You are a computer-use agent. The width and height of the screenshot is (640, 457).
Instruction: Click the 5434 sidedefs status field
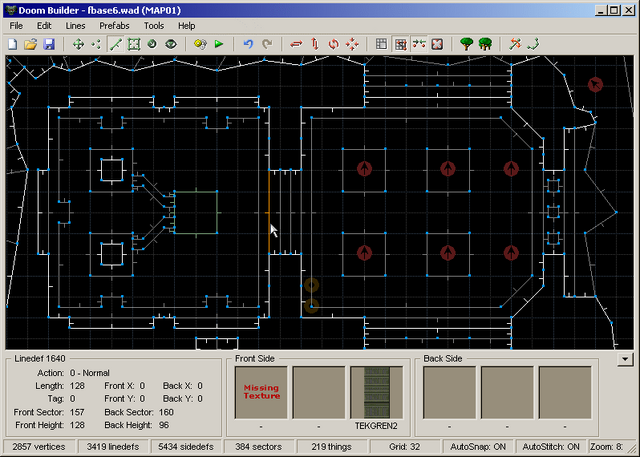186,447
